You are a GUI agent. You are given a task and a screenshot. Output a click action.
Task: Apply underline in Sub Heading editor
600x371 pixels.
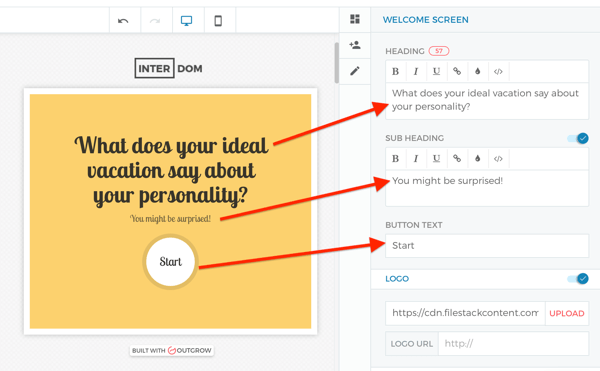pyautogui.click(x=436, y=159)
